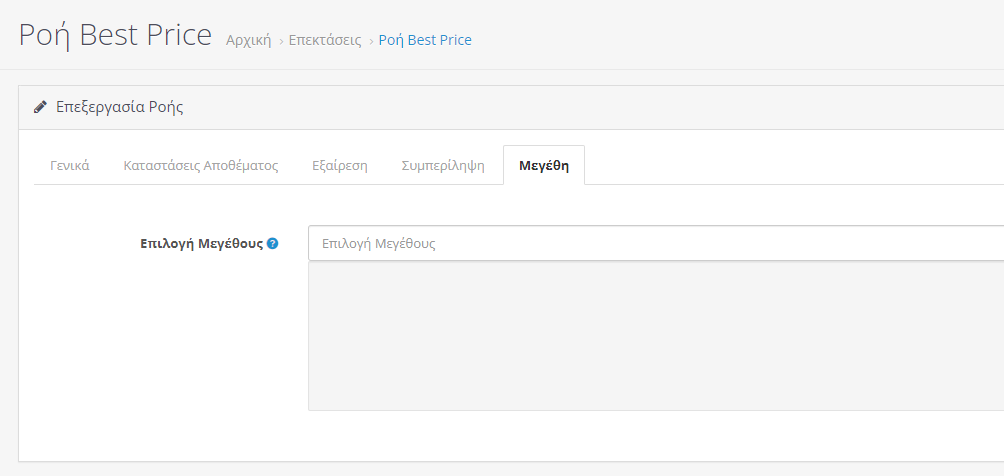This screenshot has height=476, width=1004.
Task: Click the pencil icon beside Επεξεργασία Ροής
Action: (x=40, y=107)
